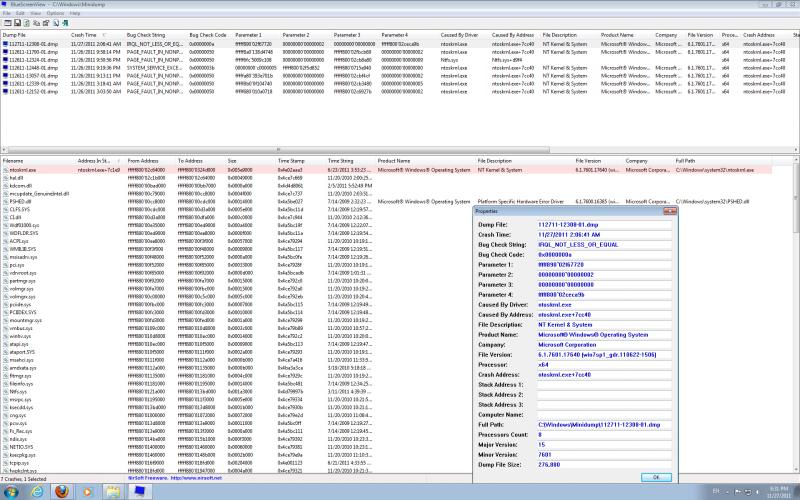Click the File Version field in Properties dialog

pyautogui.click(x=604, y=355)
